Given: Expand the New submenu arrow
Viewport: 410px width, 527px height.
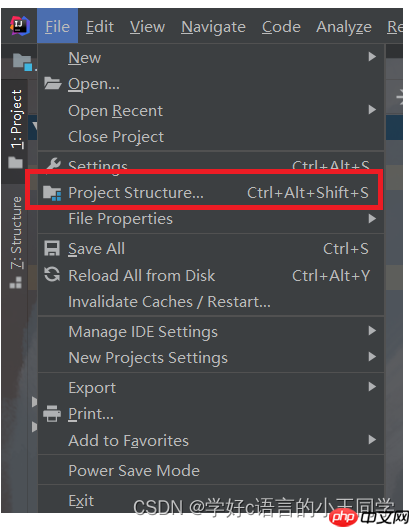Looking at the screenshot, I should coord(372,57).
